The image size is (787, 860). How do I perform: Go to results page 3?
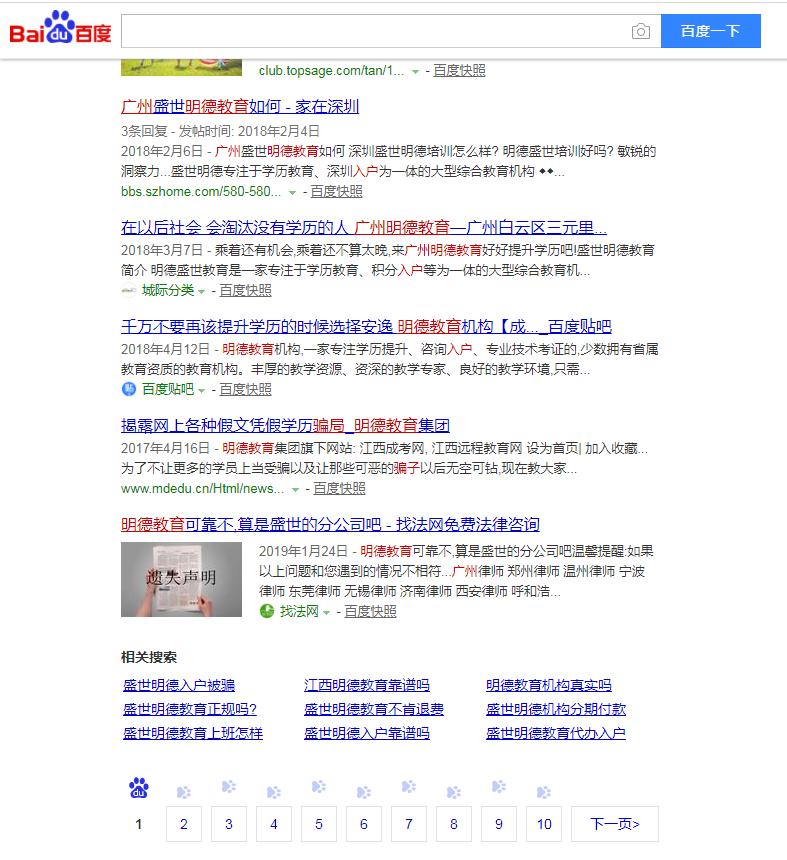click(x=229, y=824)
